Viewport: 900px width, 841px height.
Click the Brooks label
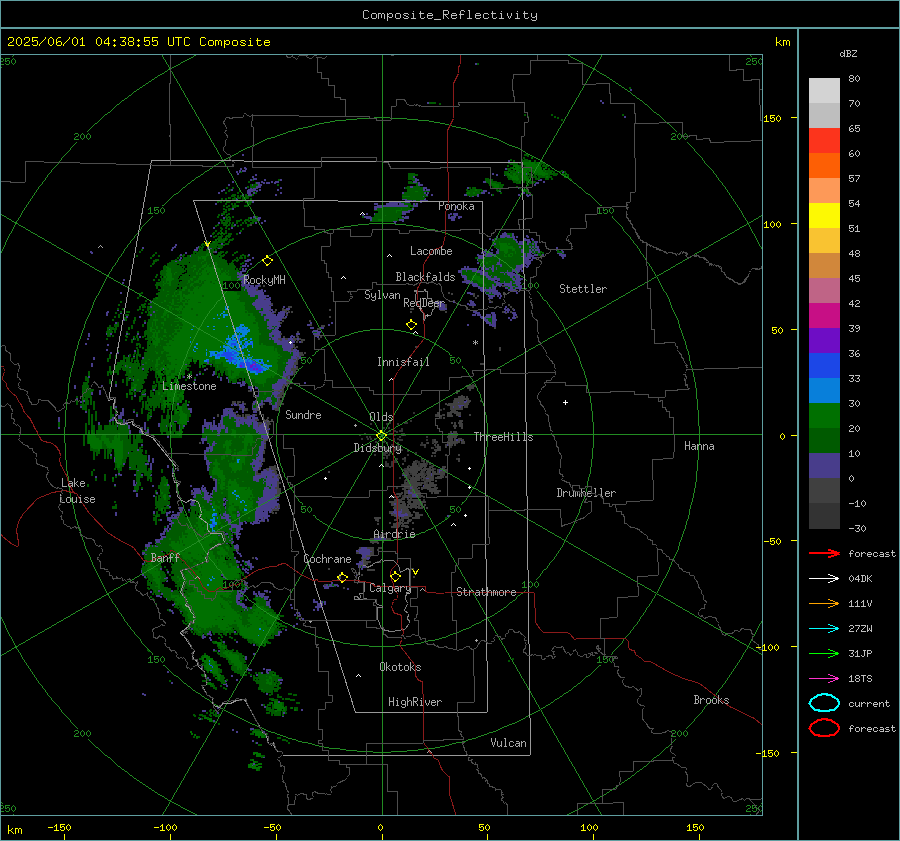(711, 700)
